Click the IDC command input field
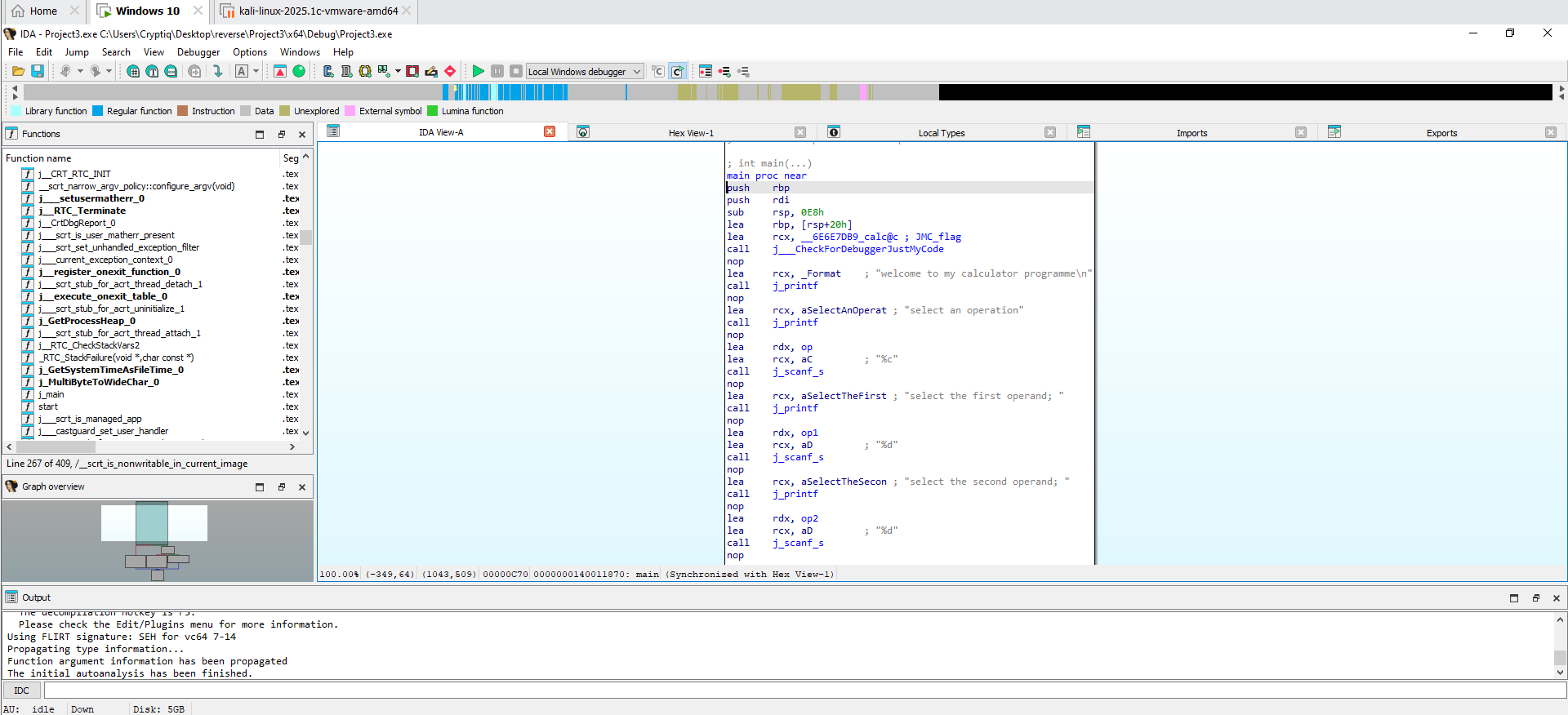1568x715 pixels. (804, 691)
